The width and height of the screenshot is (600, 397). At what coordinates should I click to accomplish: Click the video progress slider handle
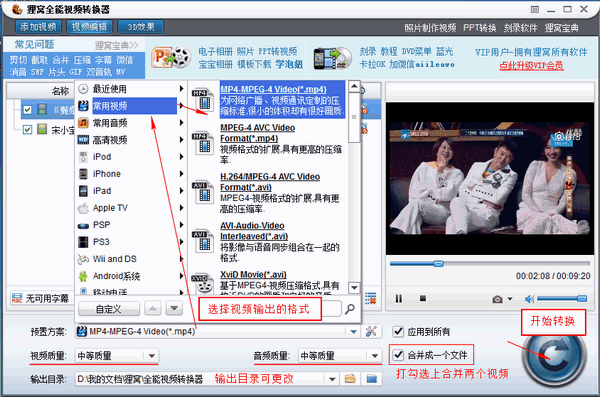click(439, 263)
